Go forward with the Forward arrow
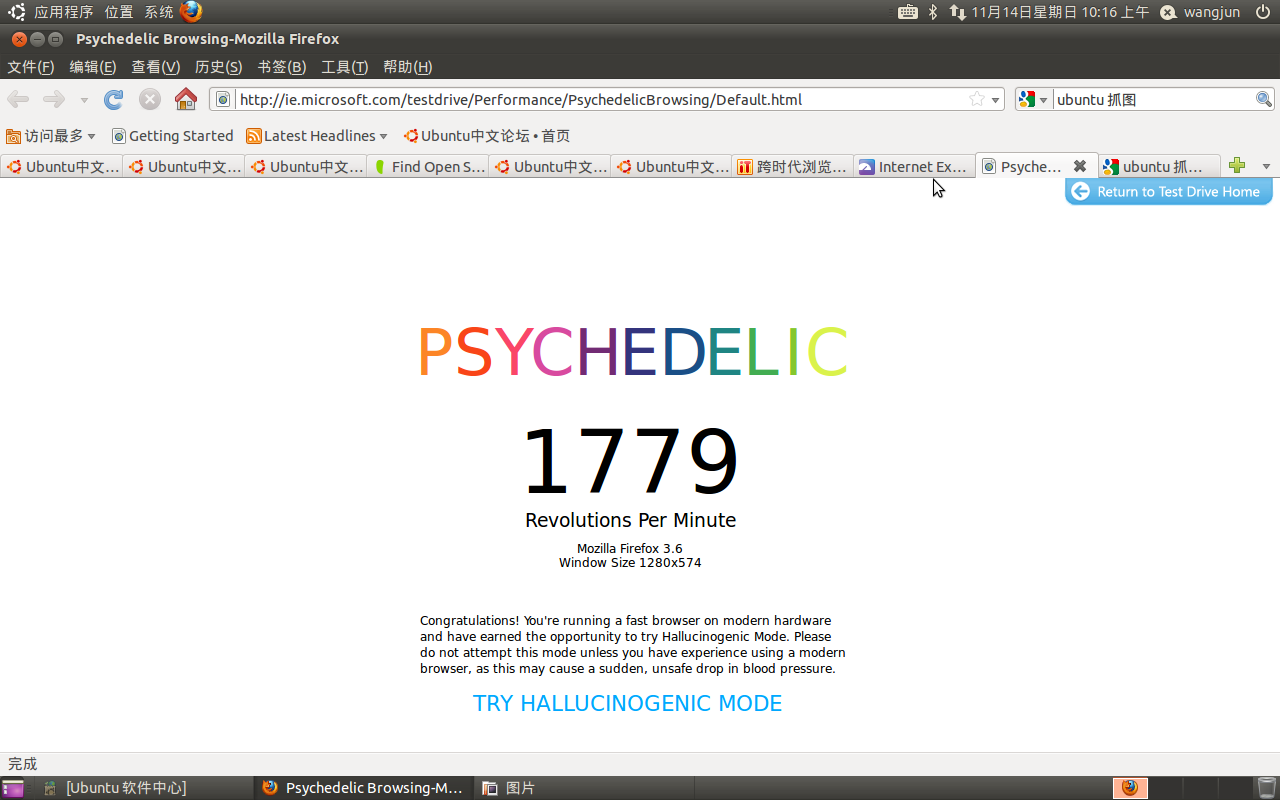The image size is (1280, 800). pyautogui.click(x=54, y=99)
